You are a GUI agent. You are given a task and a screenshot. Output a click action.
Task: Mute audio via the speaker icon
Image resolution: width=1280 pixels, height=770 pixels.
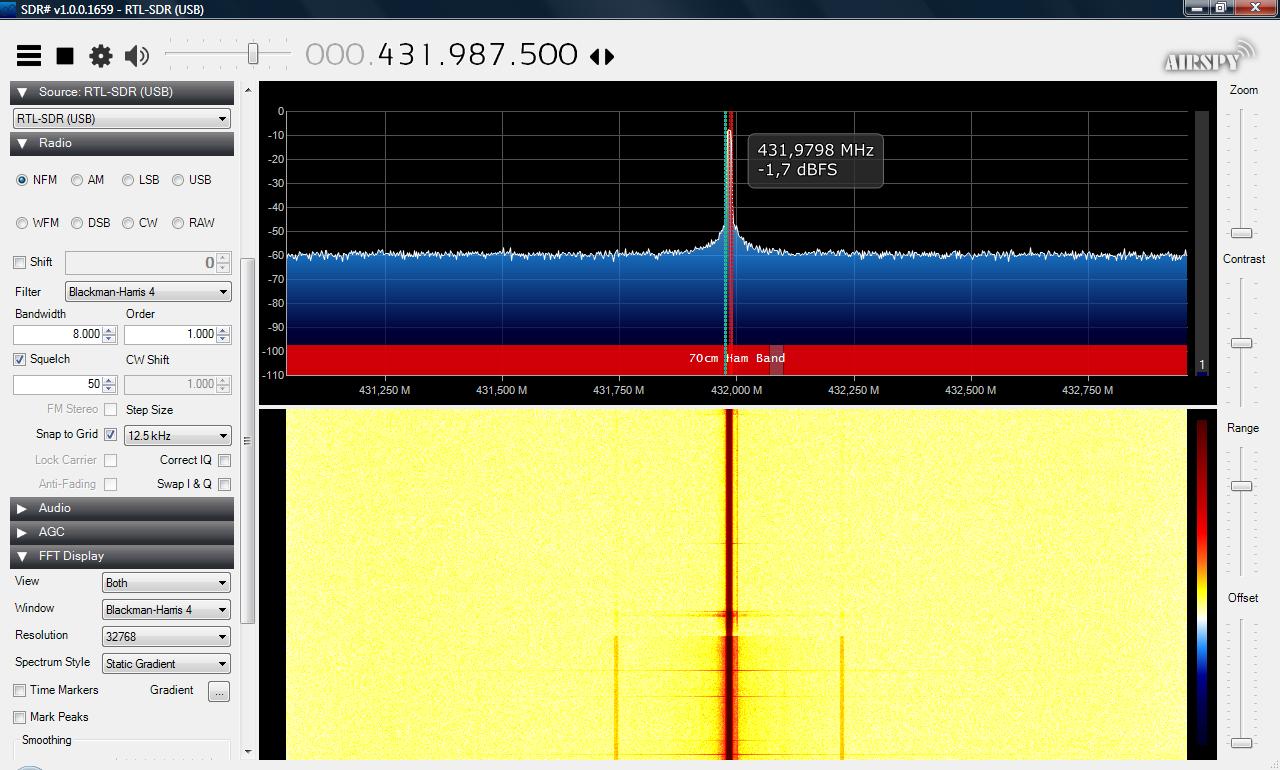tap(137, 56)
